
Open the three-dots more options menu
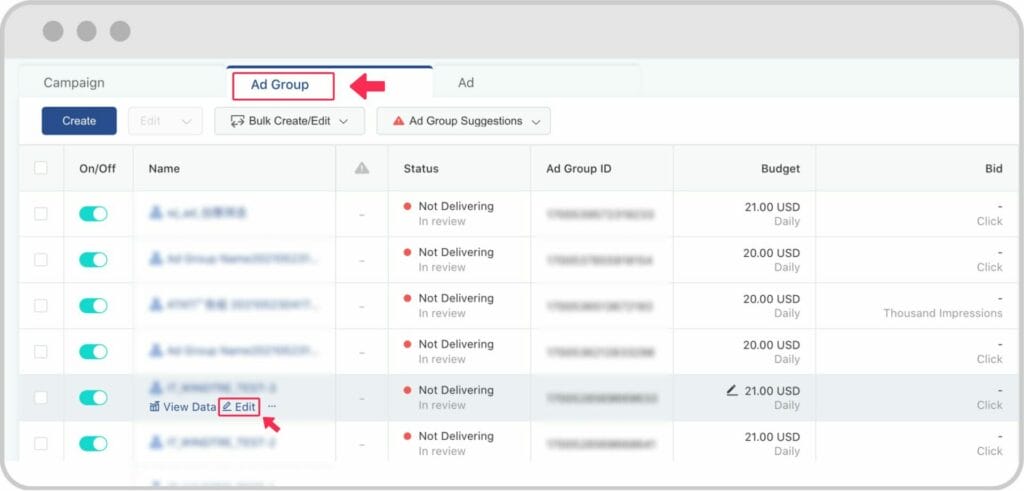click(272, 407)
